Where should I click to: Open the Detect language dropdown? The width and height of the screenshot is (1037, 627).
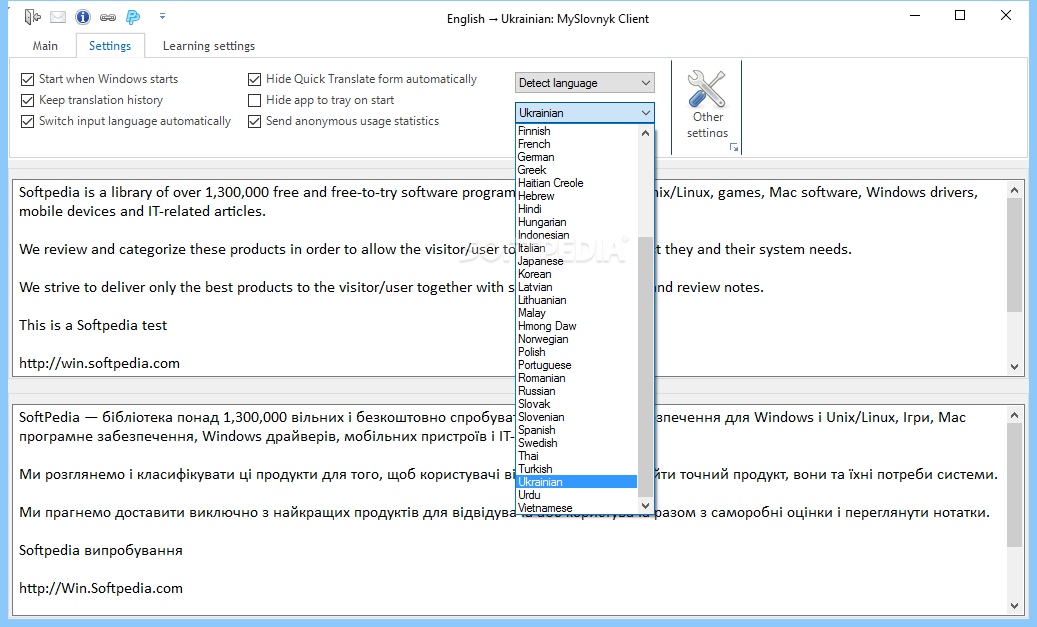click(585, 83)
